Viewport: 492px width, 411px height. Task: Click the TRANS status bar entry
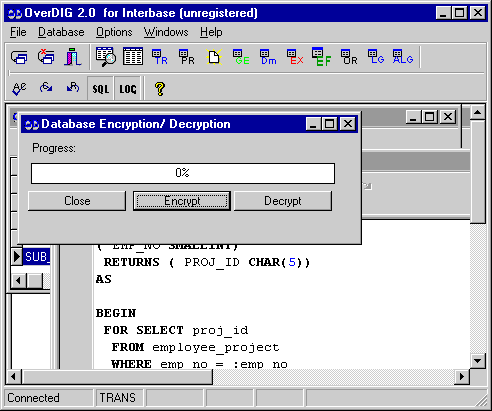tap(120, 398)
